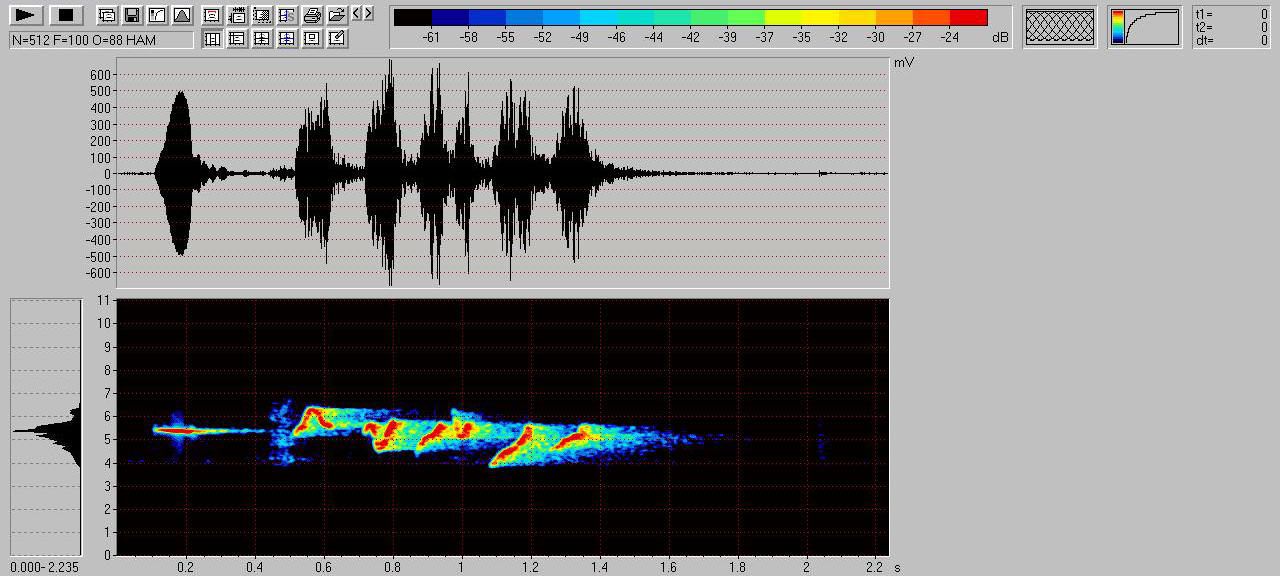Click the Stop playback button
Screen dimensions: 1280x576
point(66,15)
